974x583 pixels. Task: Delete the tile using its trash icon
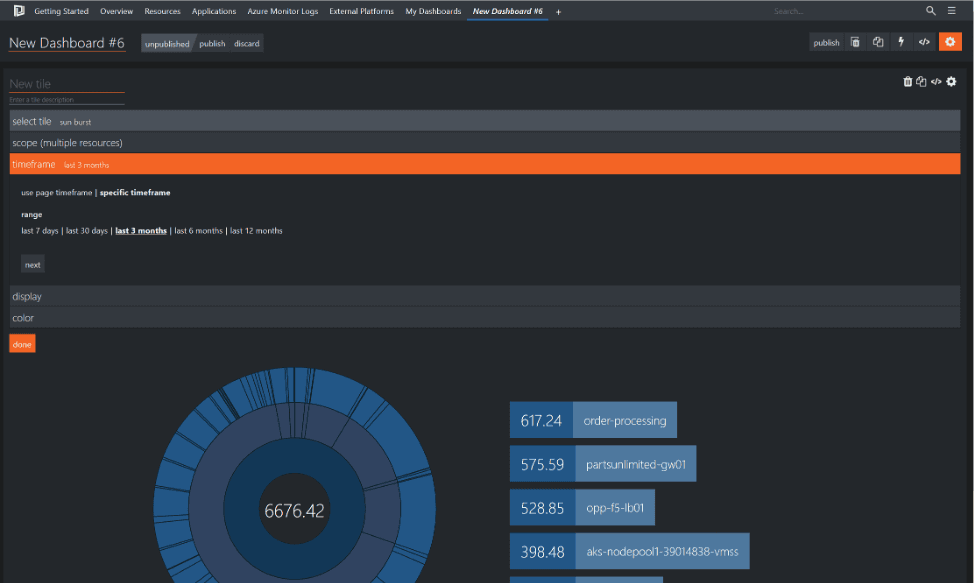point(908,81)
